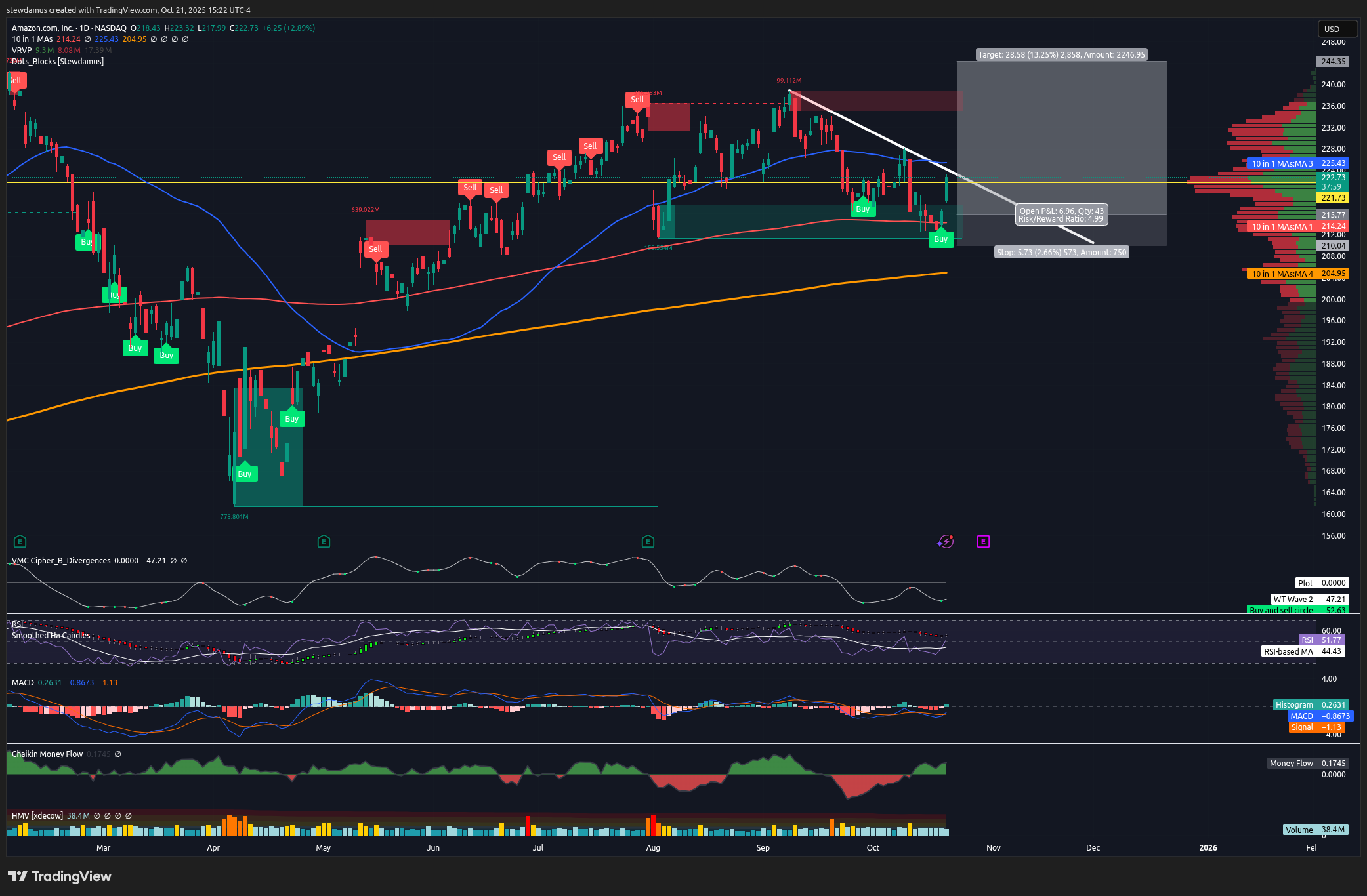This screenshot has width=1367, height=896.
Task: Click the green earnings marker near Aug
Action: pos(648,541)
